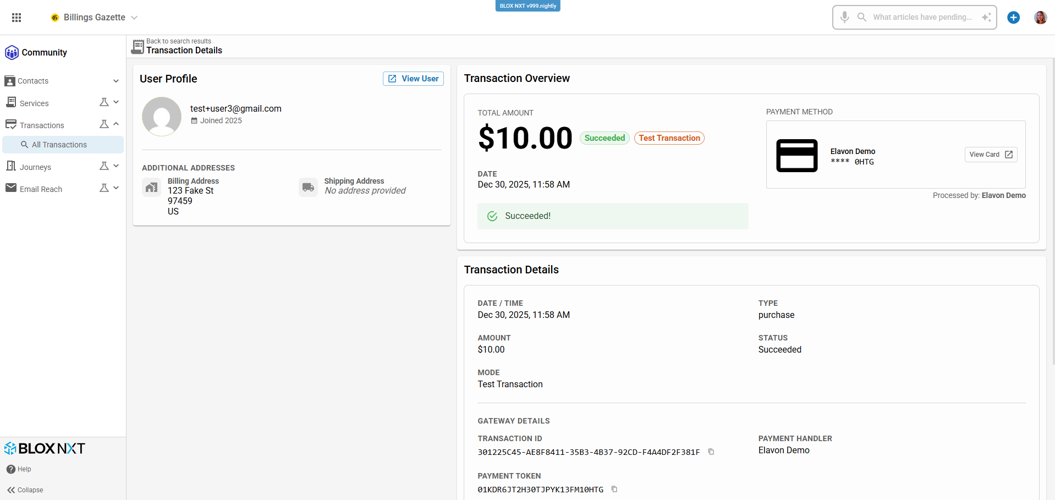
Task: Click the Billings Gazette site logo icon
Action: 54,17
